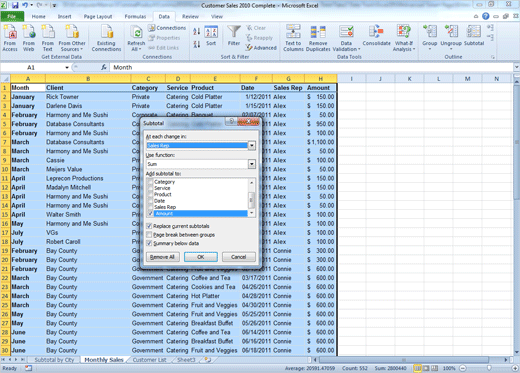Click the Connections command in ribbon

tap(167, 28)
